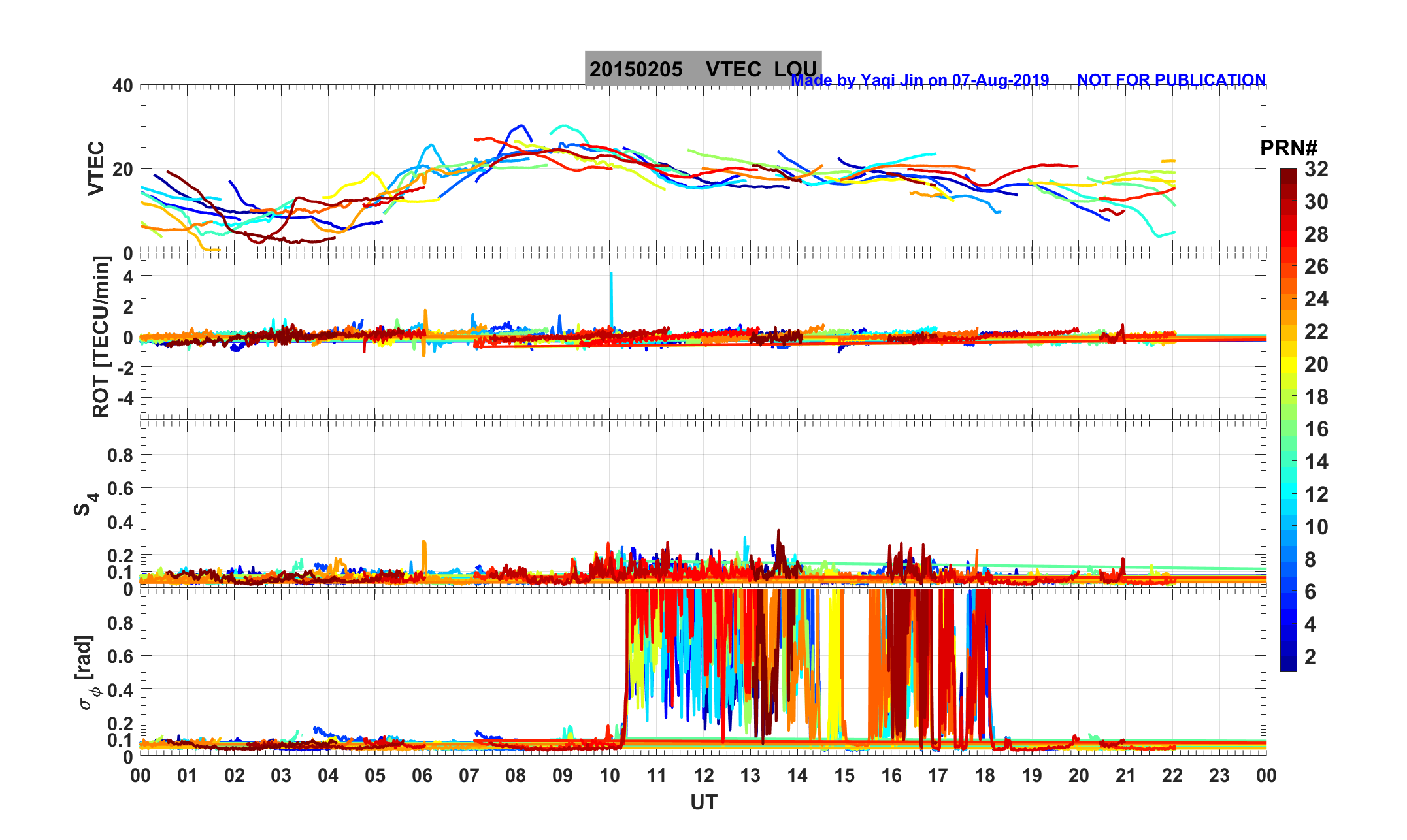Click the plot title "20150205 VTEC LOU"
The height and width of the screenshot is (840, 1407).
[703, 69]
